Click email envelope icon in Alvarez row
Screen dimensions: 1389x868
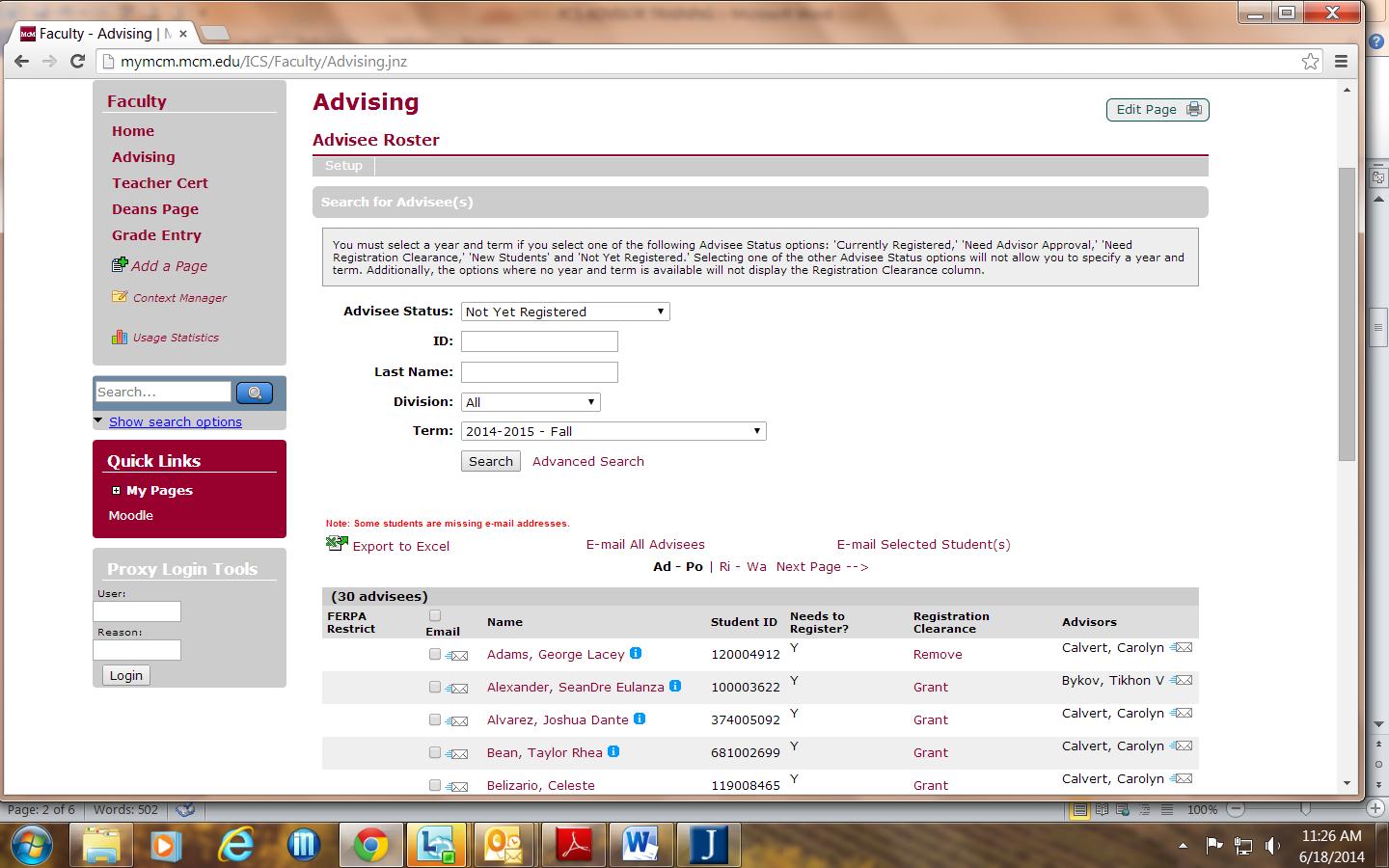coord(457,721)
